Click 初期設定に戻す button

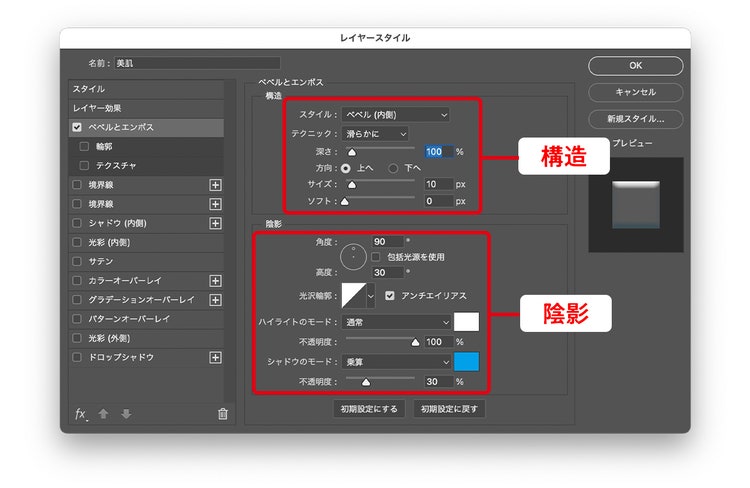coord(449,409)
